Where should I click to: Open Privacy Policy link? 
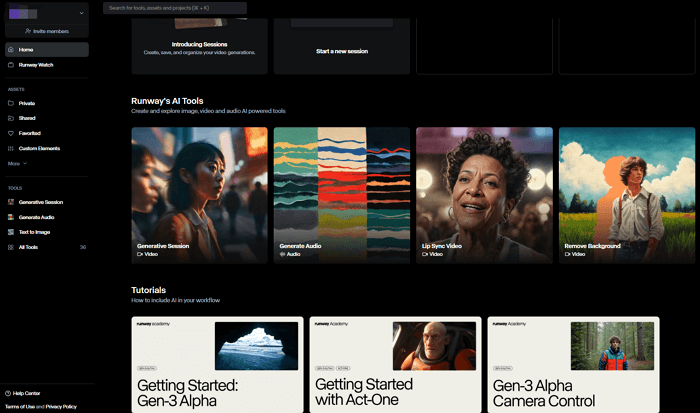point(61,407)
